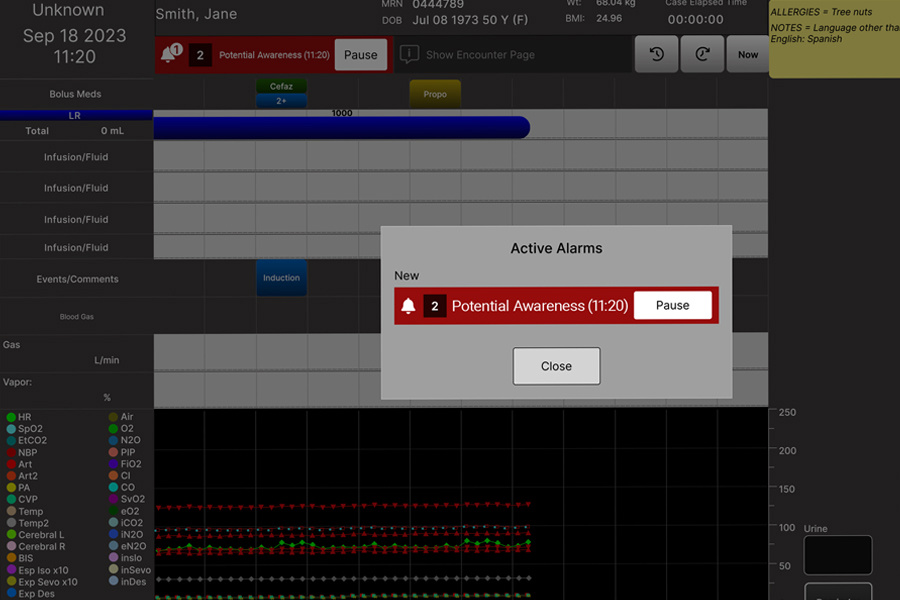Close the Active Alarms dialog
Viewport: 900px width, 600px height.
pyautogui.click(x=556, y=366)
